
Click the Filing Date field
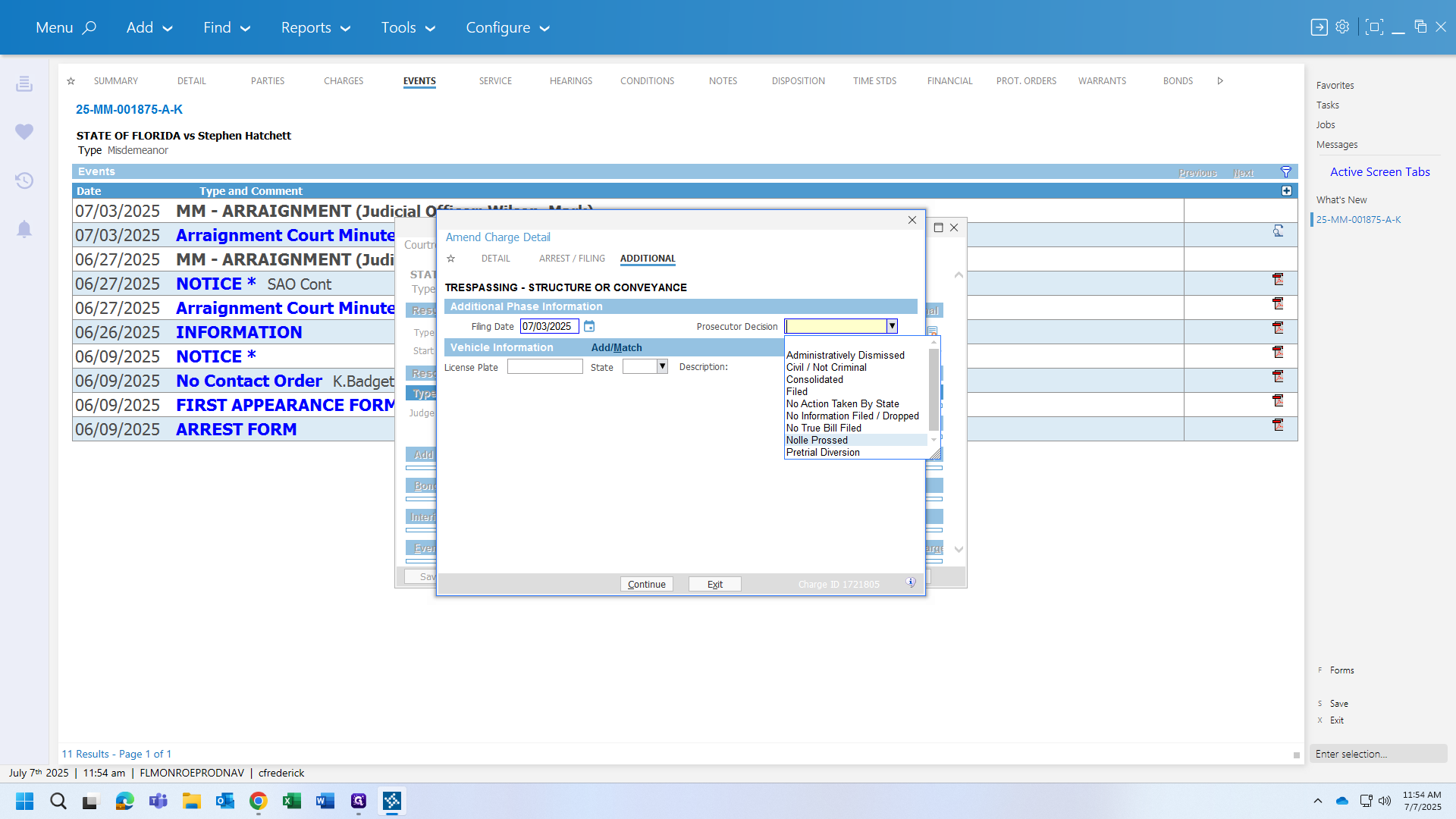click(x=550, y=326)
